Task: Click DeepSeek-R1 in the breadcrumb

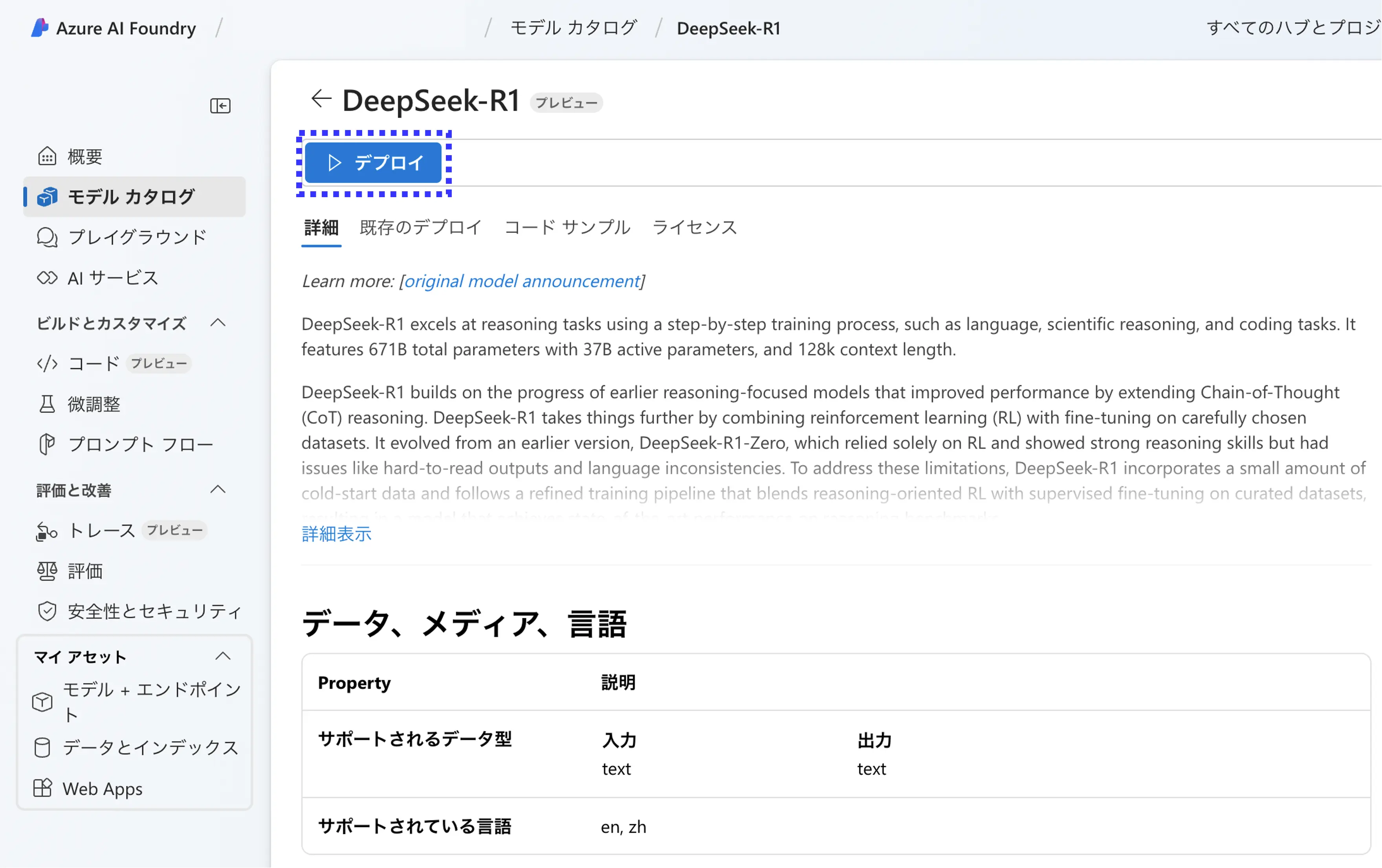Action: point(728,28)
